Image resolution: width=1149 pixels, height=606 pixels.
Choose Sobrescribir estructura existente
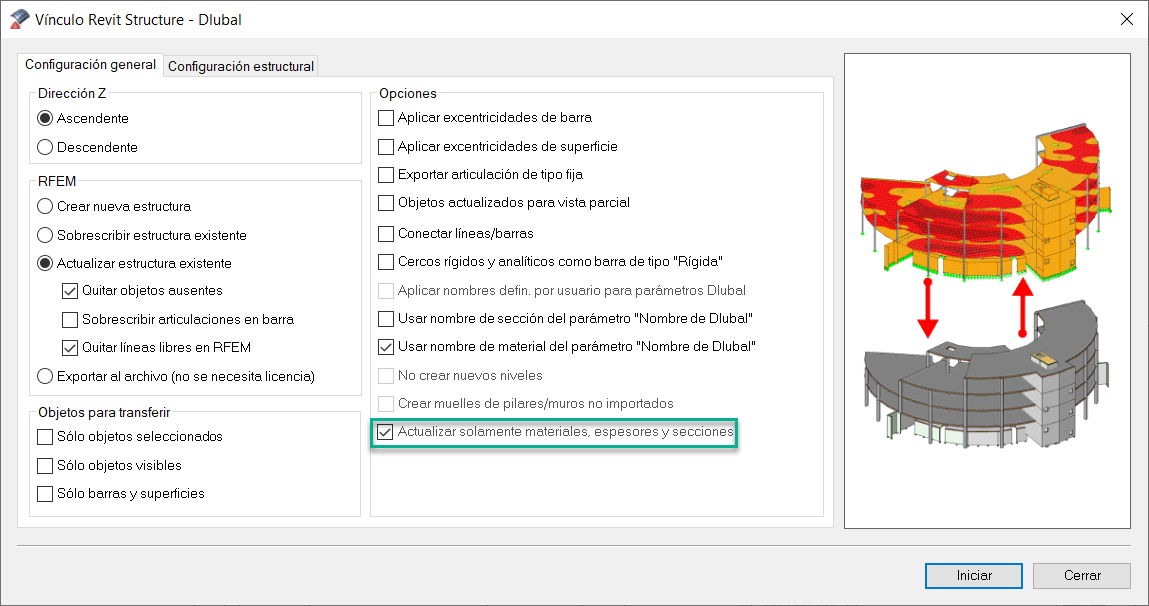[x=45, y=235]
